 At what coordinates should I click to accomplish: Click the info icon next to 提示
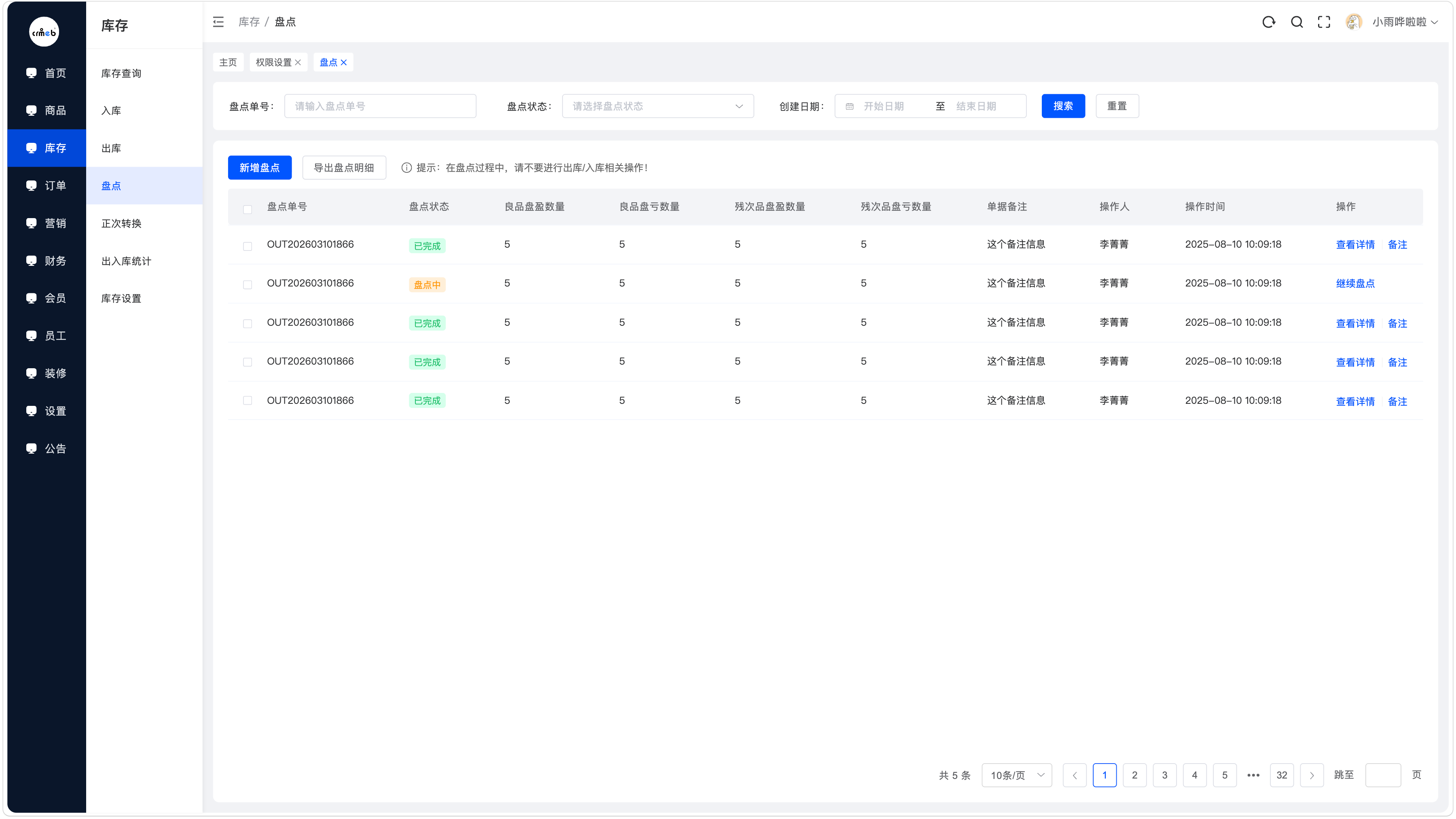(406, 168)
